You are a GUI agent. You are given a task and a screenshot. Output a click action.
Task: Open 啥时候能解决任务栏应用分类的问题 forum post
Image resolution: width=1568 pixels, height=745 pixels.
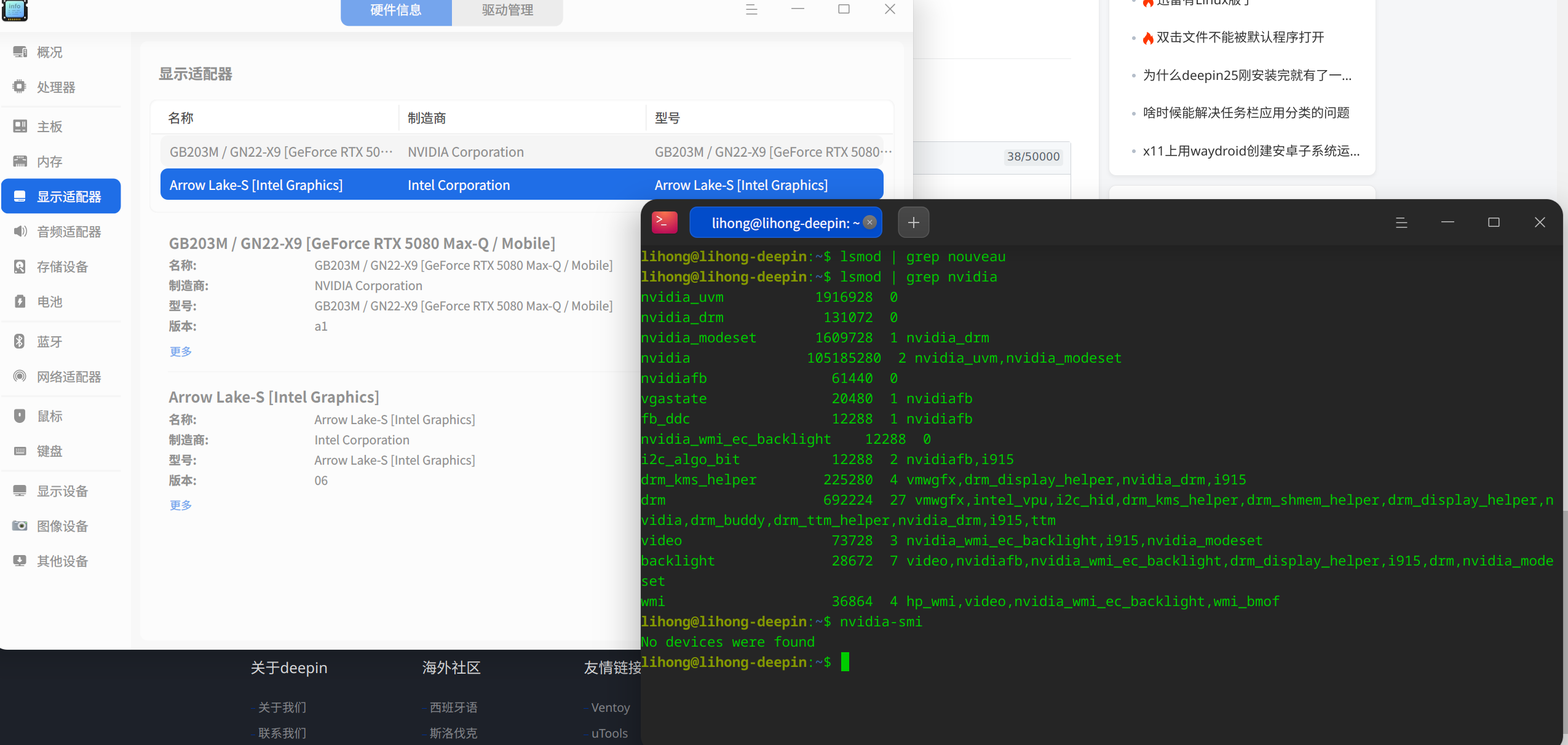pyautogui.click(x=1246, y=112)
